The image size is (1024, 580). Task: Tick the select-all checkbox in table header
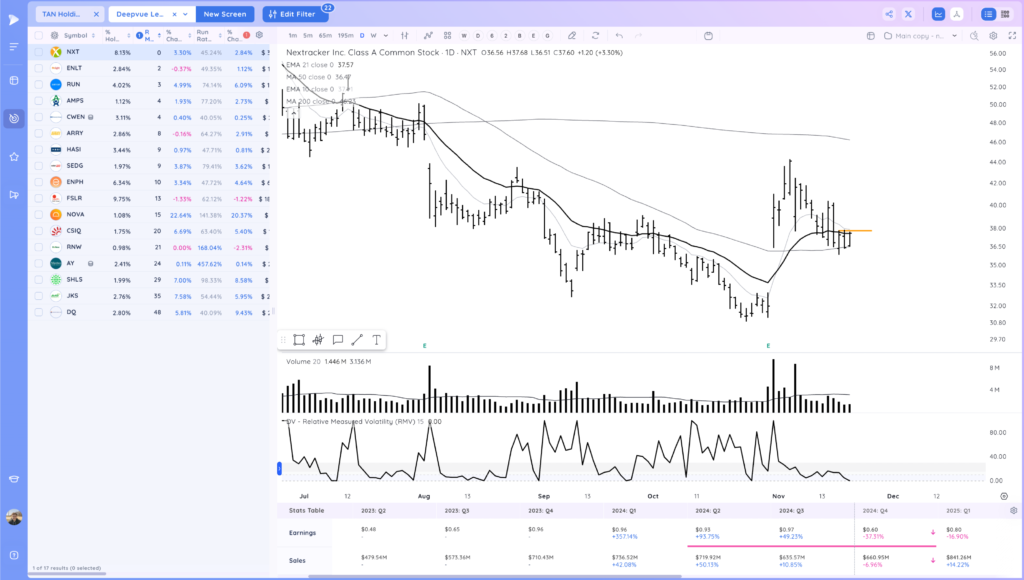[39, 35]
